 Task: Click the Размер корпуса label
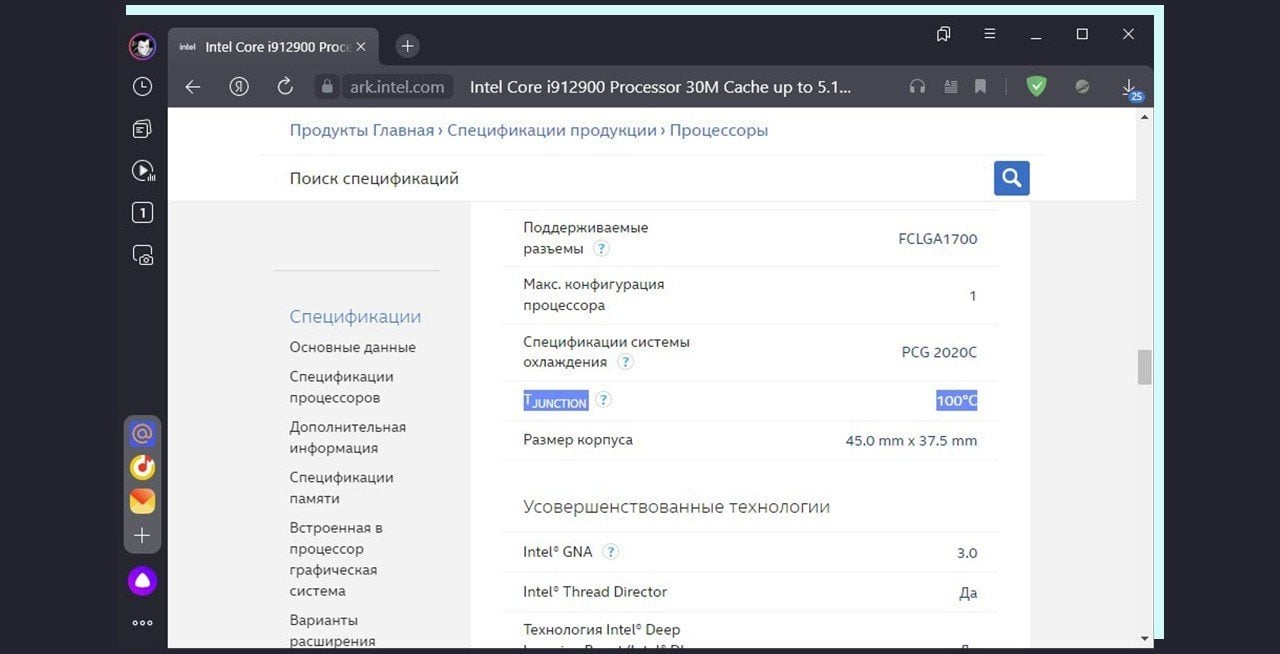point(578,439)
